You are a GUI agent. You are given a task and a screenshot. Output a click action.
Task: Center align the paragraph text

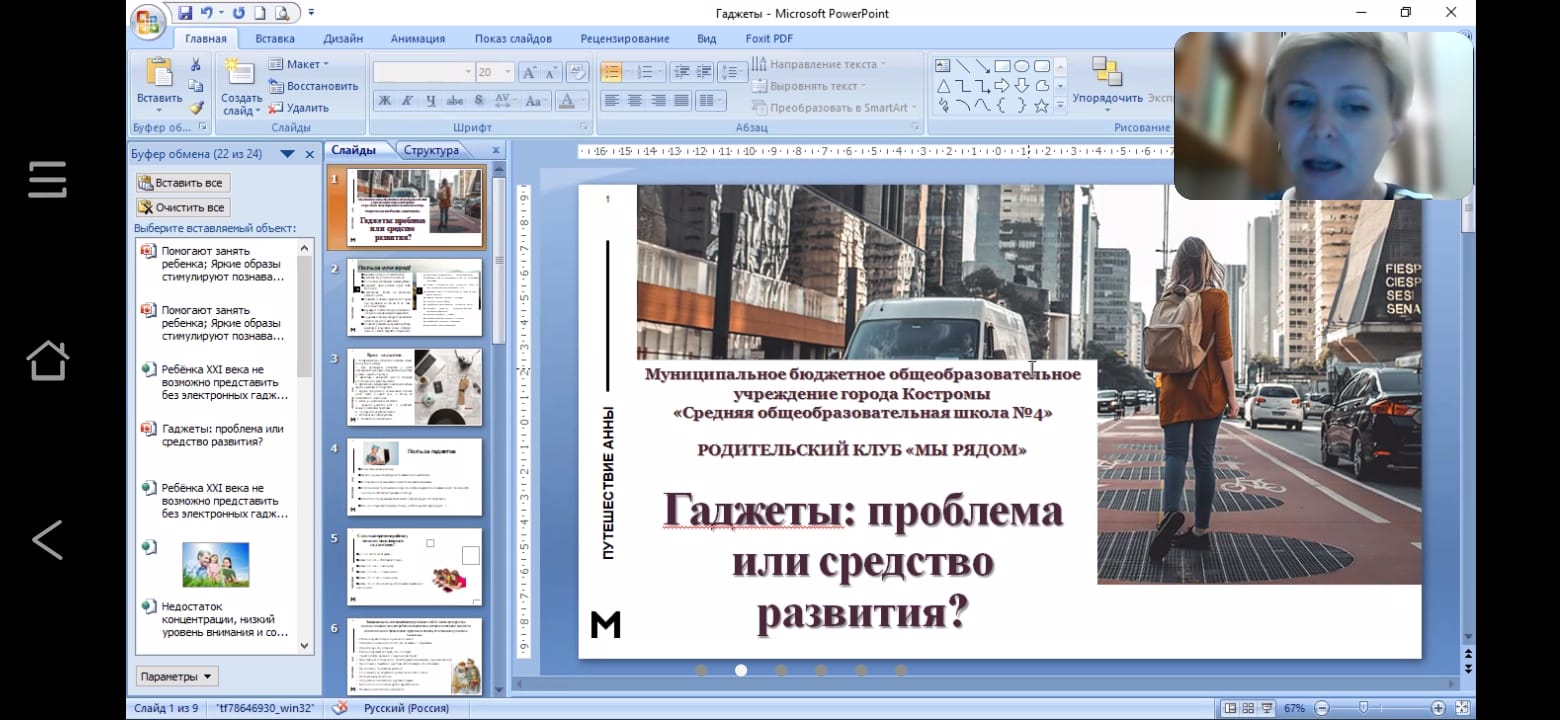point(634,100)
